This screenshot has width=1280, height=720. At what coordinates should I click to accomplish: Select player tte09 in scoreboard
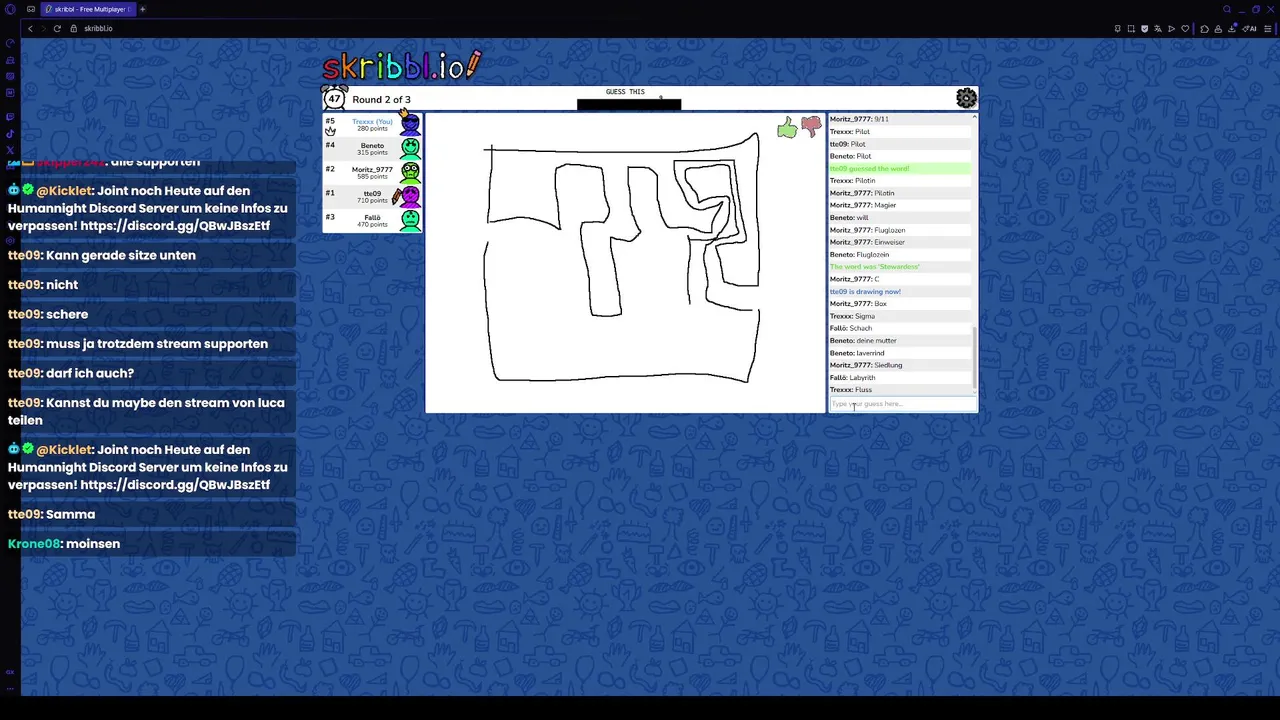[x=372, y=196]
